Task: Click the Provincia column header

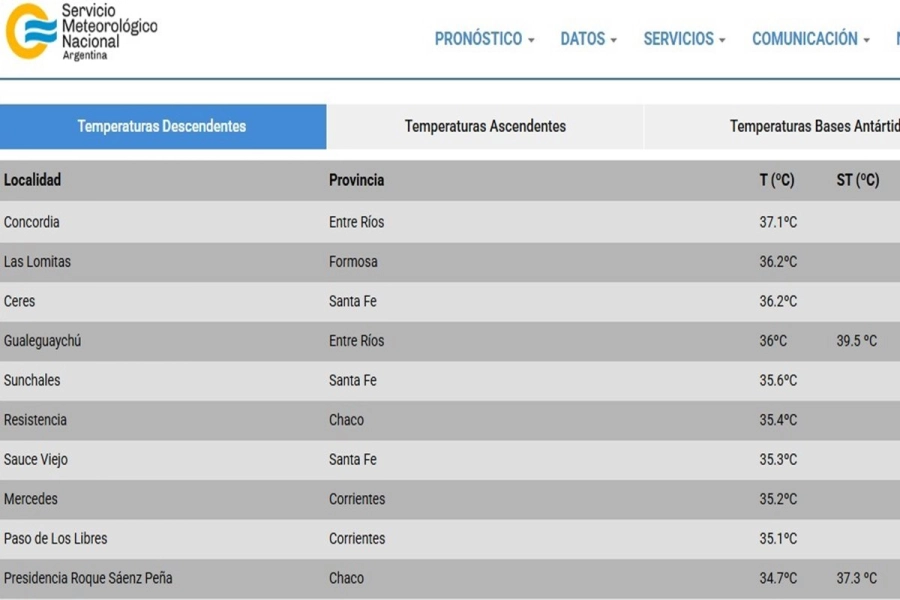Action: pyautogui.click(x=356, y=180)
